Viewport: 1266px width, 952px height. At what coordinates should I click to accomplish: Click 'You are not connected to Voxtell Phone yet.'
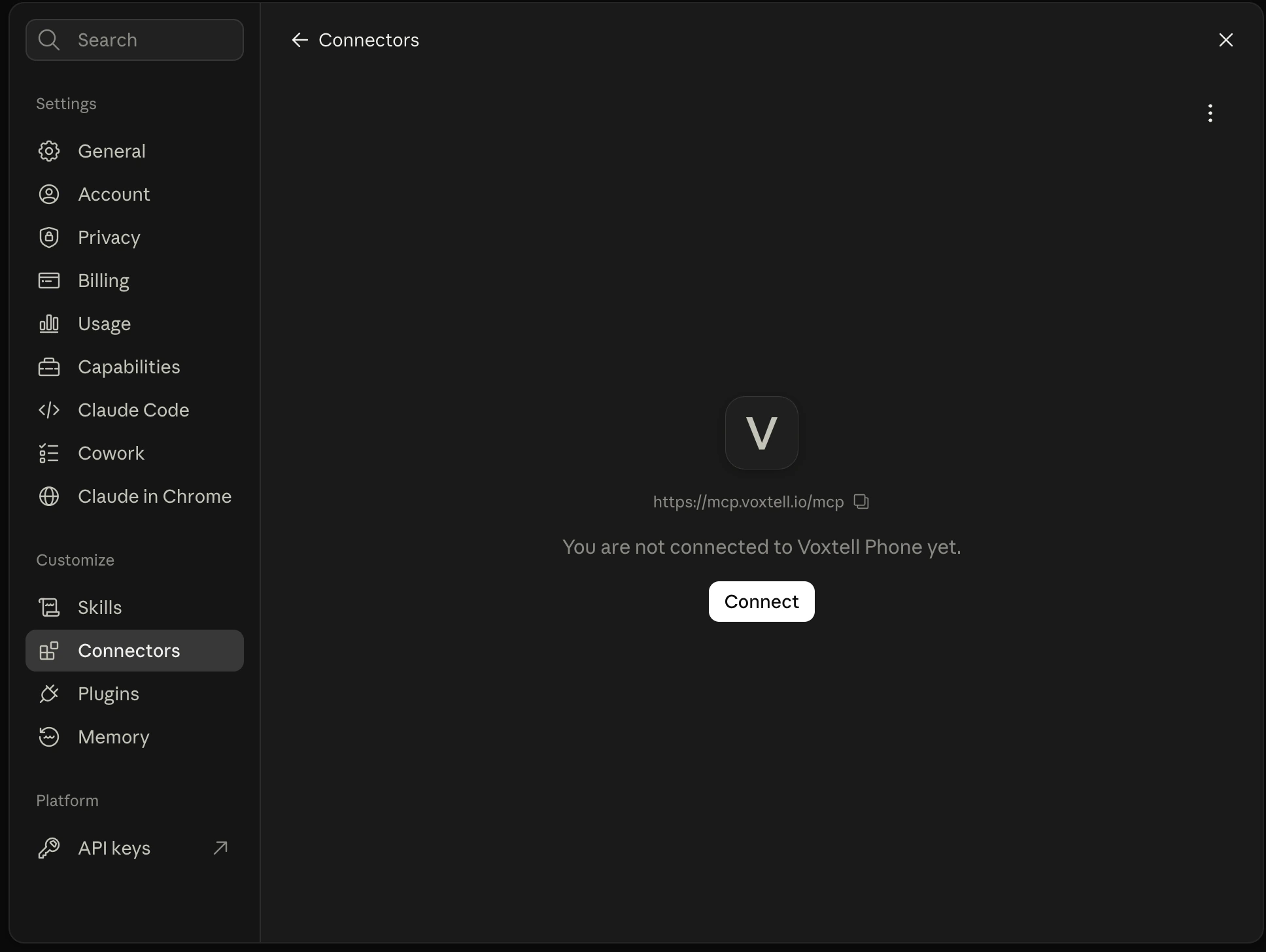762,547
